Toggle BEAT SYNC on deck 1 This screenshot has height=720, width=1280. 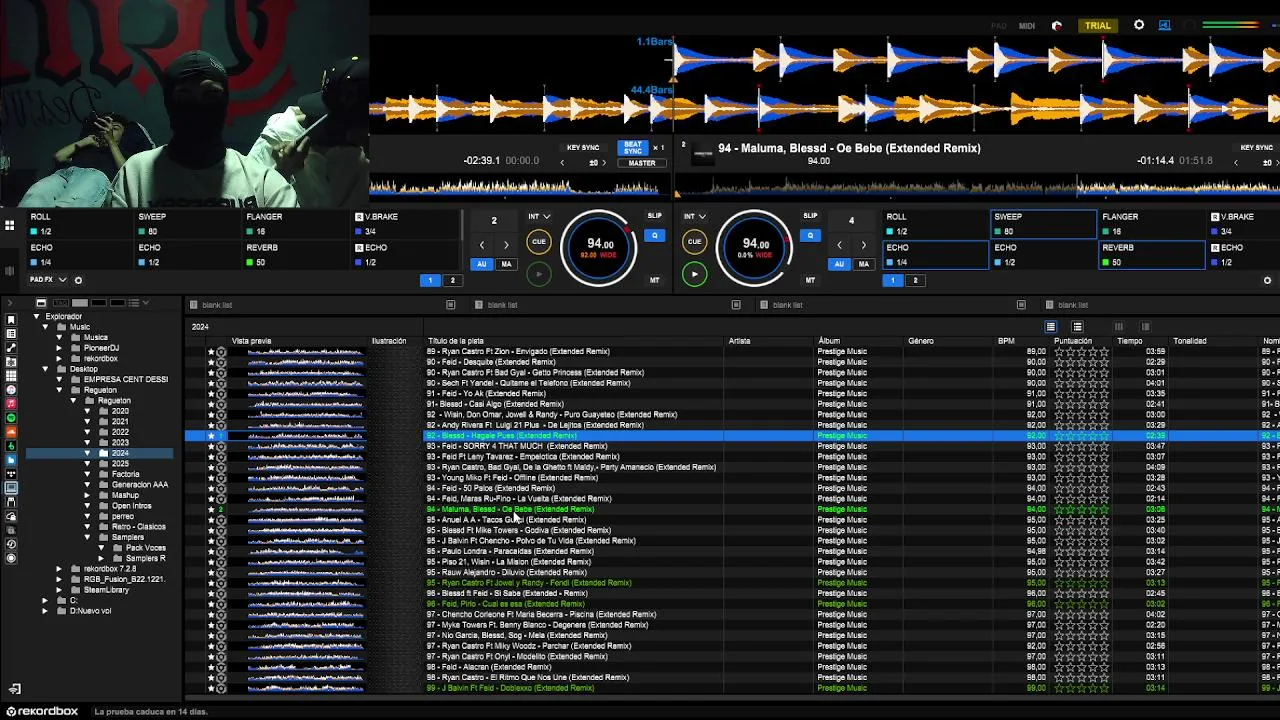click(633, 147)
